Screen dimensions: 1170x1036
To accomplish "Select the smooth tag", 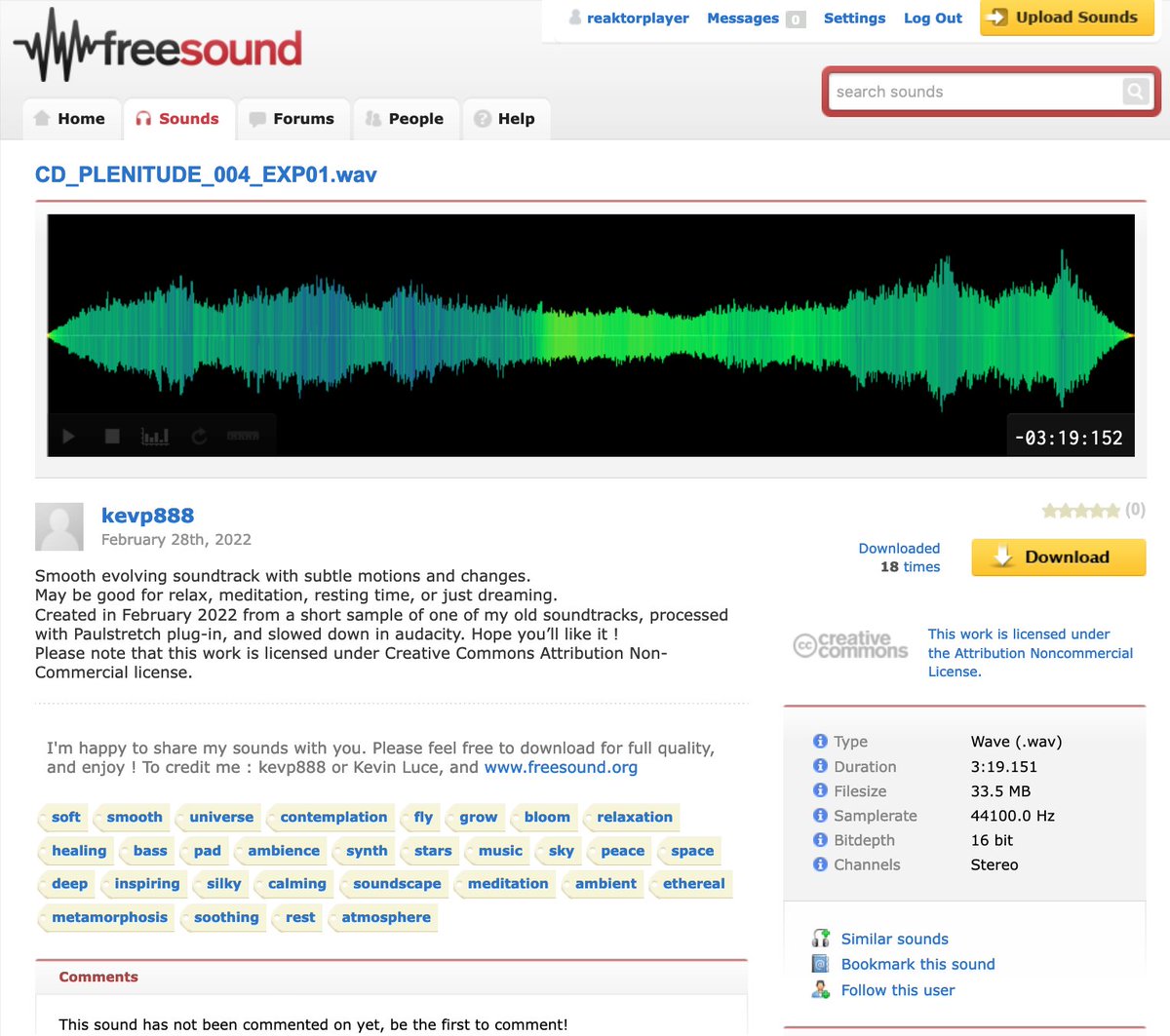I will pyautogui.click(x=133, y=818).
